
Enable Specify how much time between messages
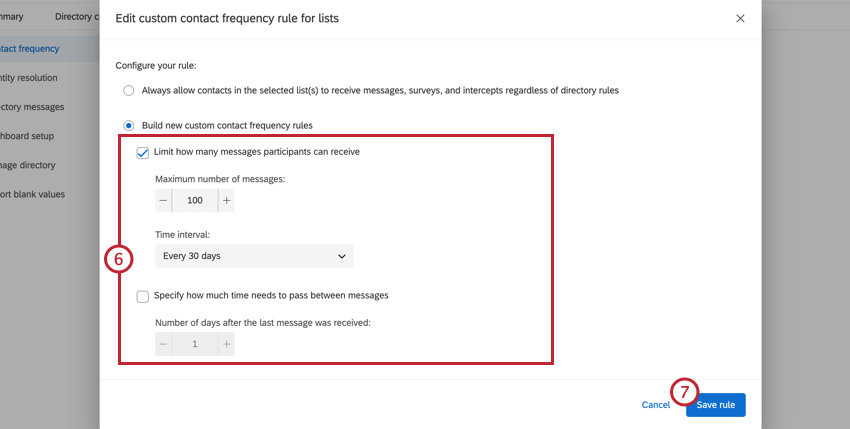[143, 296]
